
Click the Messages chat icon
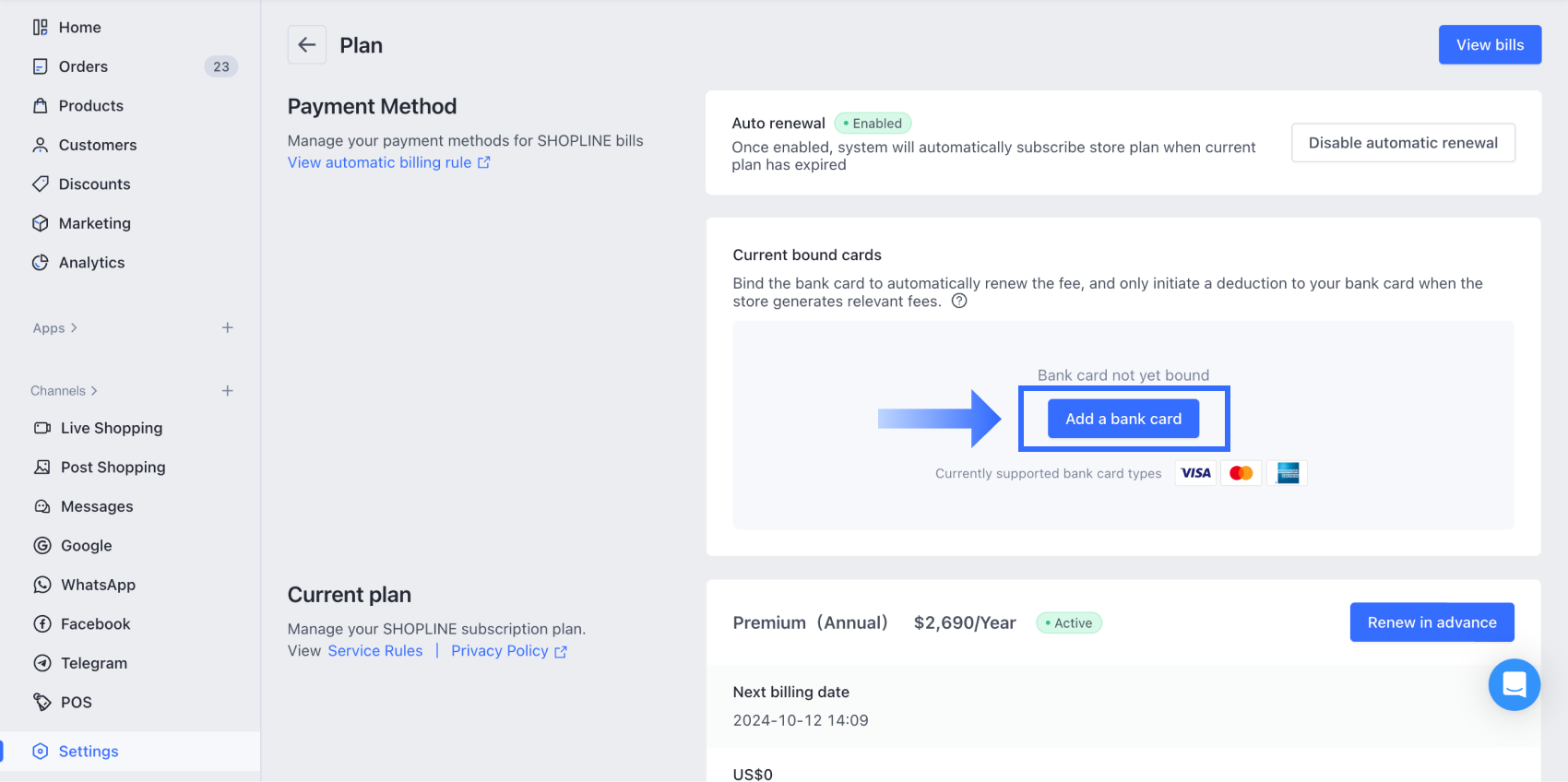coord(42,506)
